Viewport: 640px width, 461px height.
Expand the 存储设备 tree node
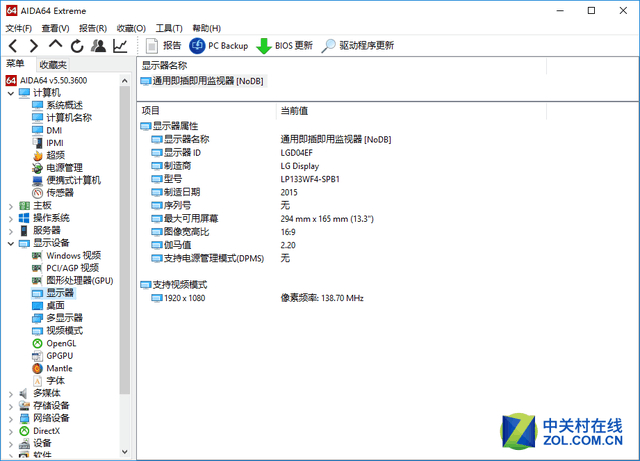click(11, 406)
